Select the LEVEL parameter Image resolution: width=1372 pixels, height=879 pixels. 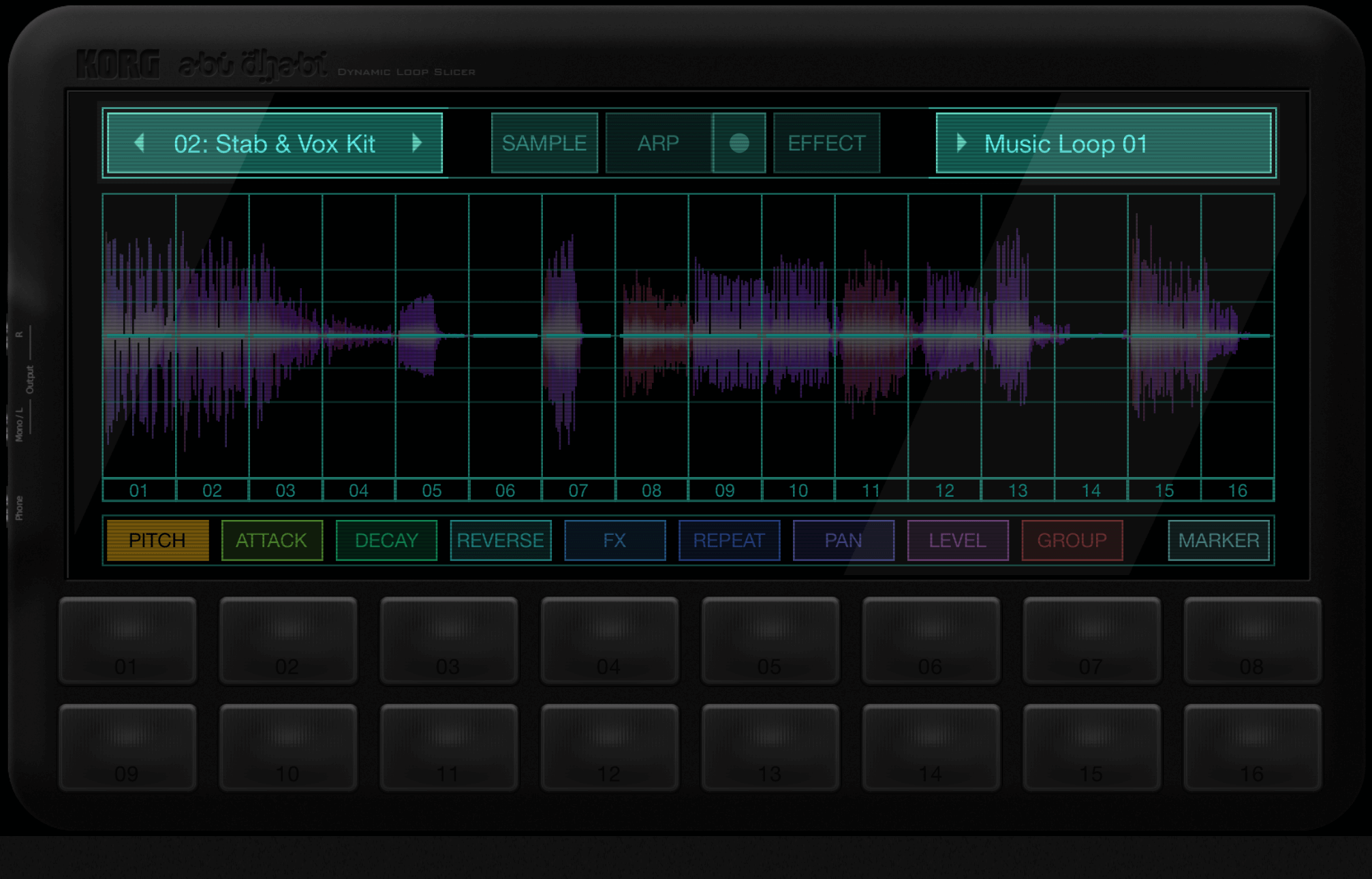[x=957, y=540]
